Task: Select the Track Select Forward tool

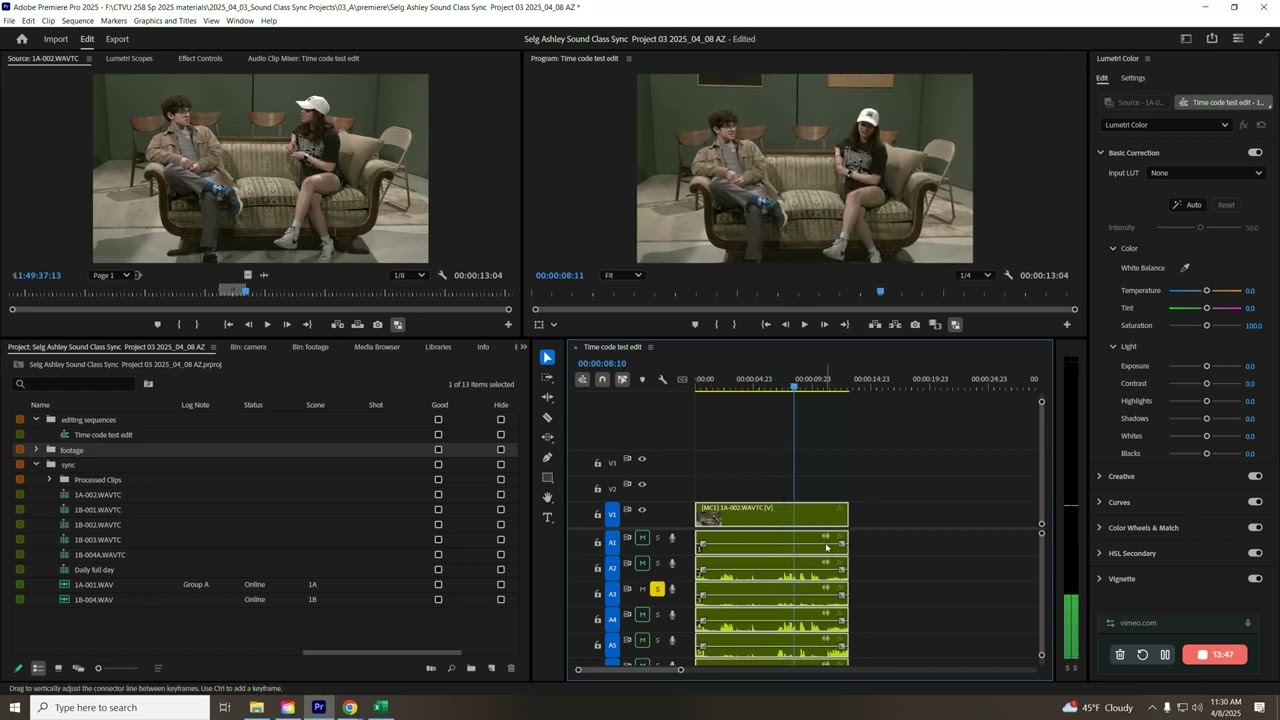Action: click(x=547, y=378)
